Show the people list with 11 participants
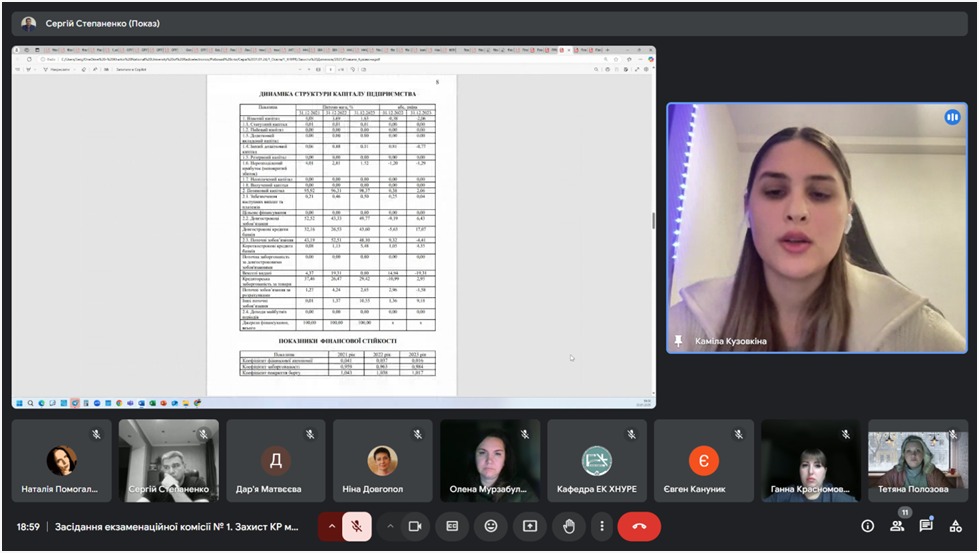979x553 pixels. pos(897,526)
